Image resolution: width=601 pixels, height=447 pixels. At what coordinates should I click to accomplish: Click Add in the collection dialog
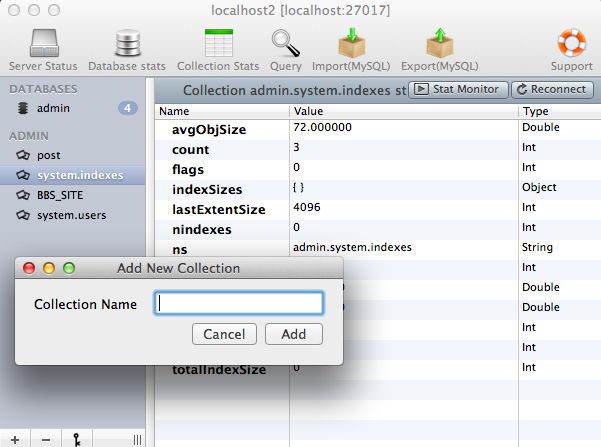click(x=294, y=334)
